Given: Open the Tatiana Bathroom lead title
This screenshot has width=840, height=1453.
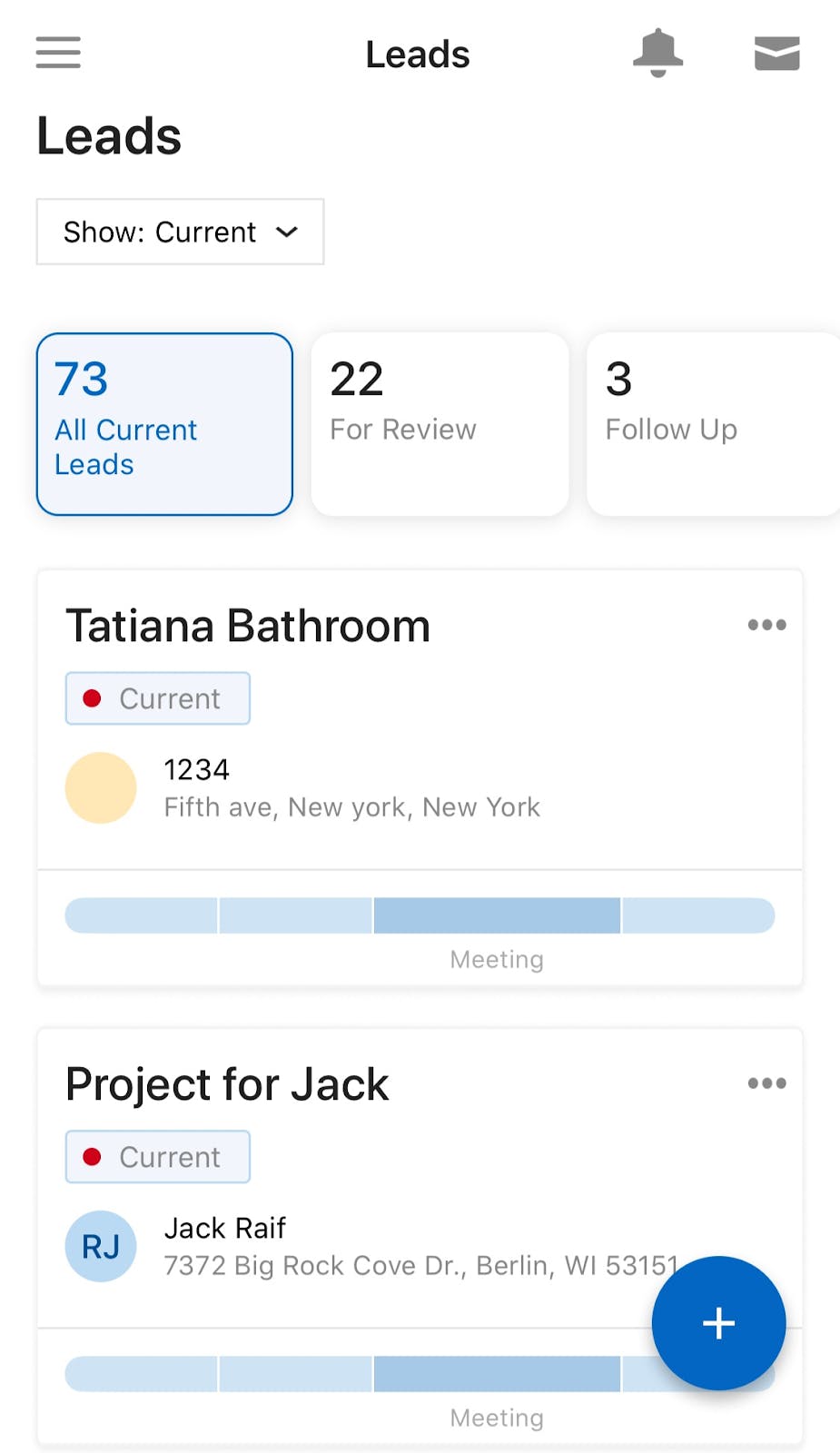Looking at the screenshot, I should pyautogui.click(x=248, y=627).
